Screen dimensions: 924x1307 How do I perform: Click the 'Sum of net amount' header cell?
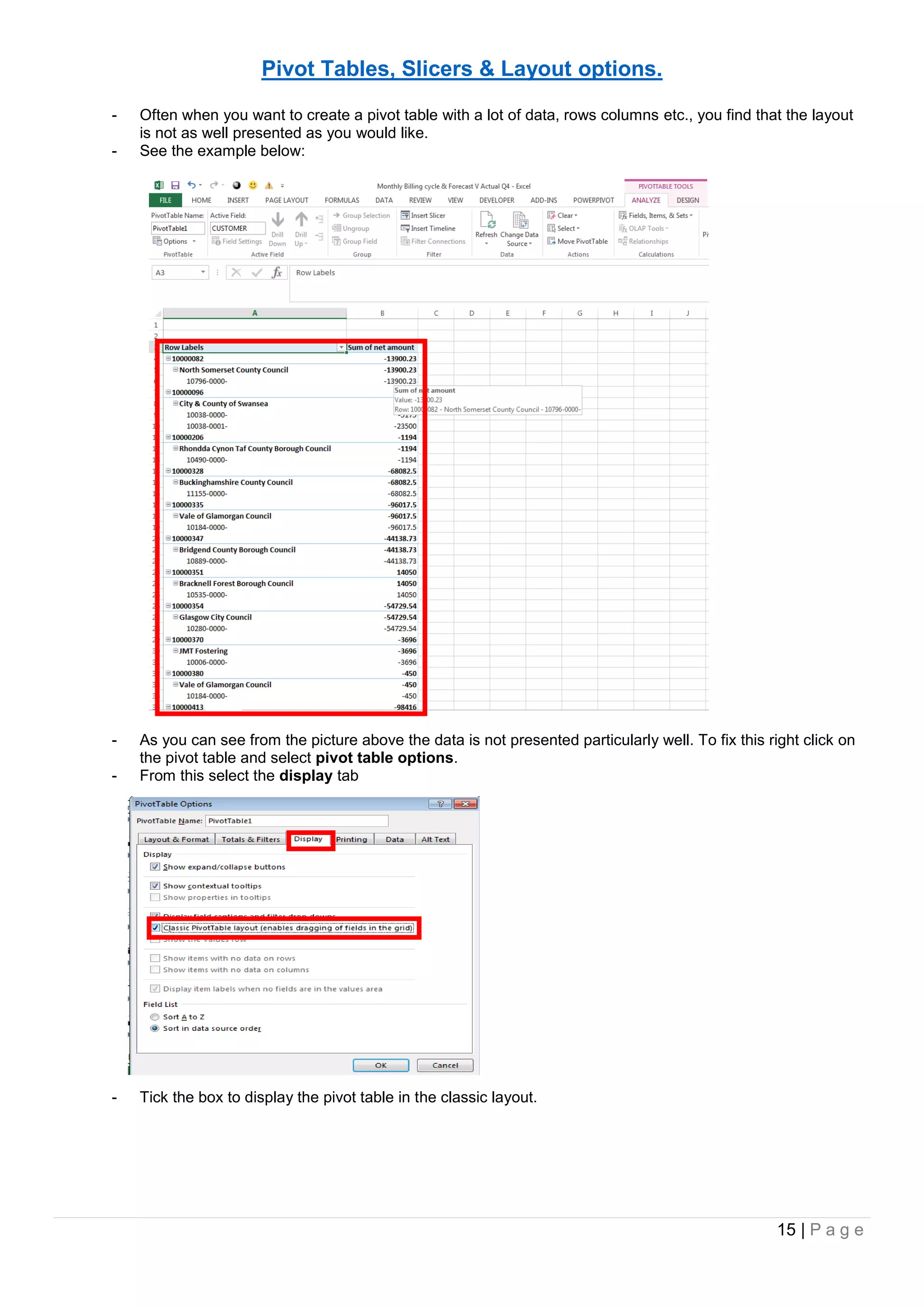[x=382, y=347]
